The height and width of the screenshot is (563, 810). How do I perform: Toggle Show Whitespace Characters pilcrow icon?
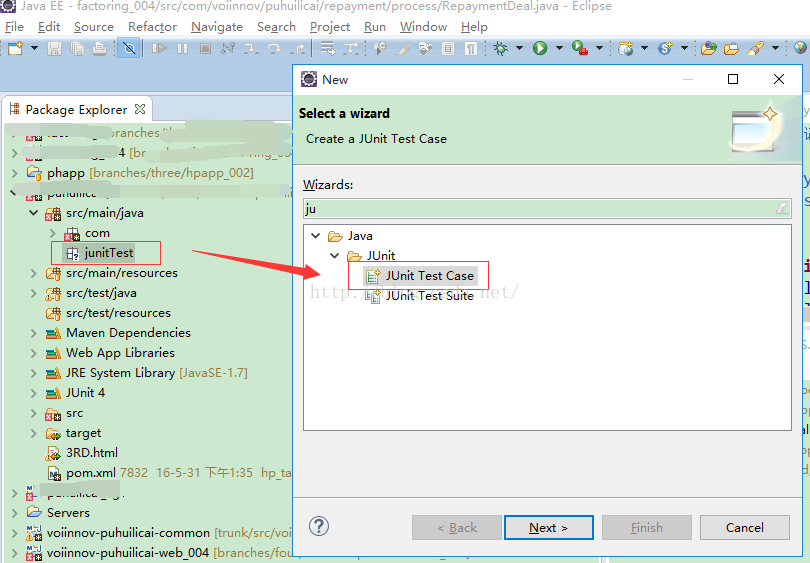470,49
